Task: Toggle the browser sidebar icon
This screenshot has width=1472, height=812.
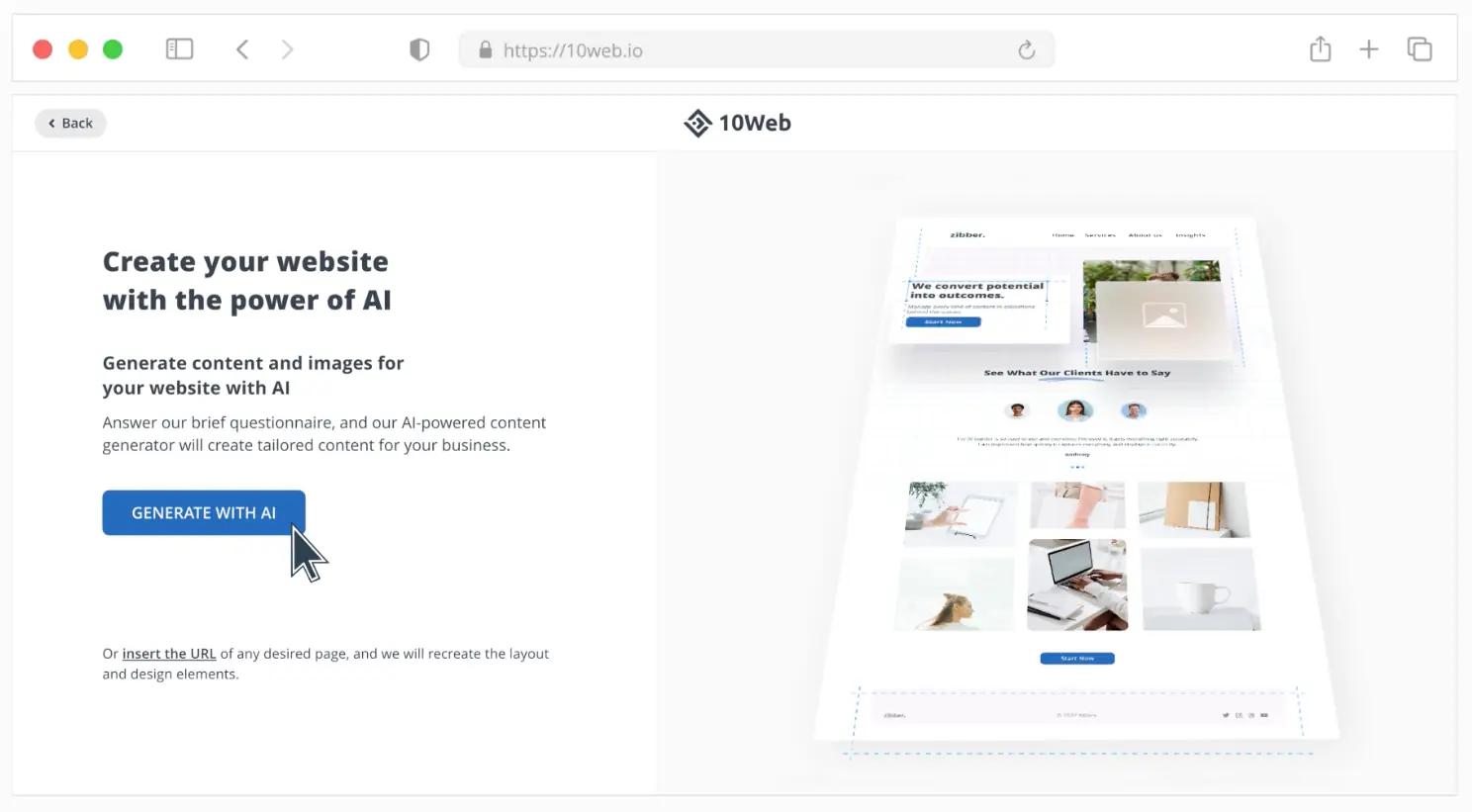Action: pos(179,48)
